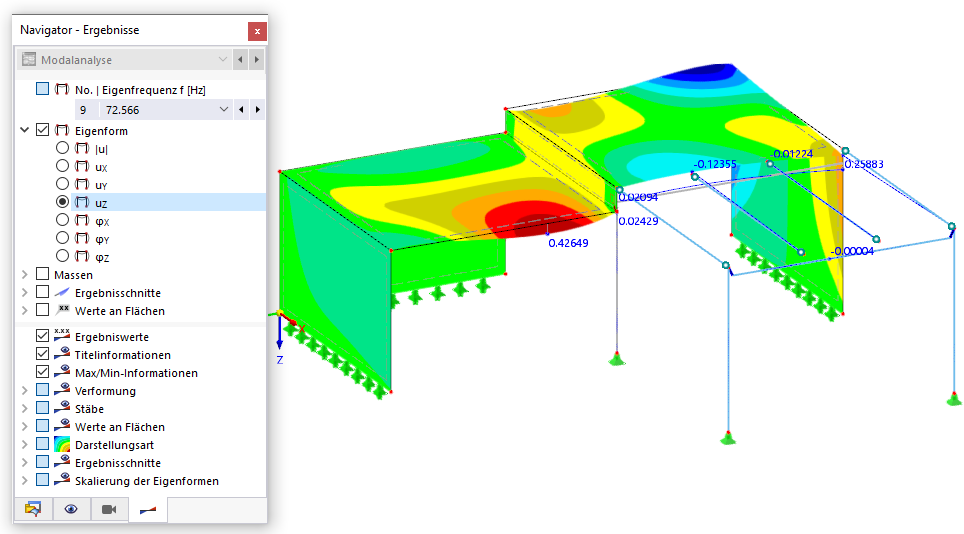Image resolution: width=964 pixels, height=534 pixels.
Task: Select previous eigenfrequency arrow beside 72.566
Action: 241,109
